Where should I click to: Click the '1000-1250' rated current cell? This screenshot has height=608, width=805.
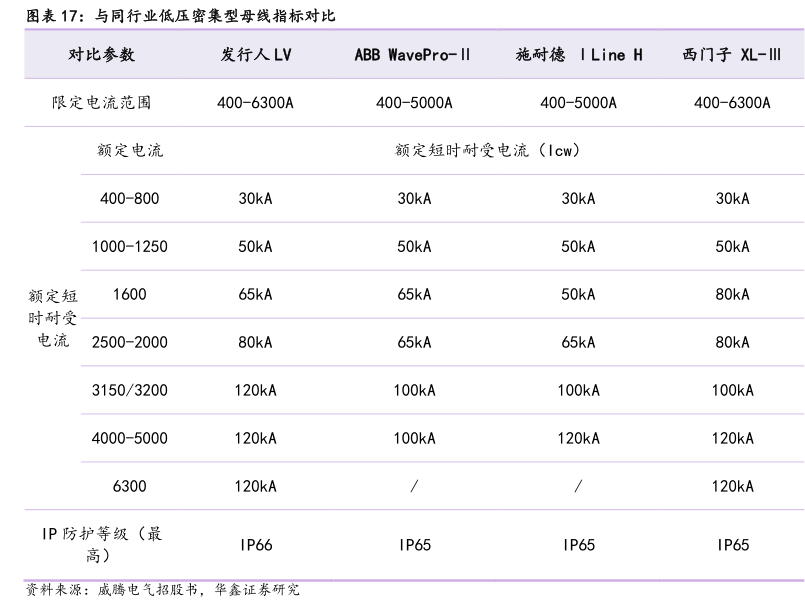tap(130, 246)
